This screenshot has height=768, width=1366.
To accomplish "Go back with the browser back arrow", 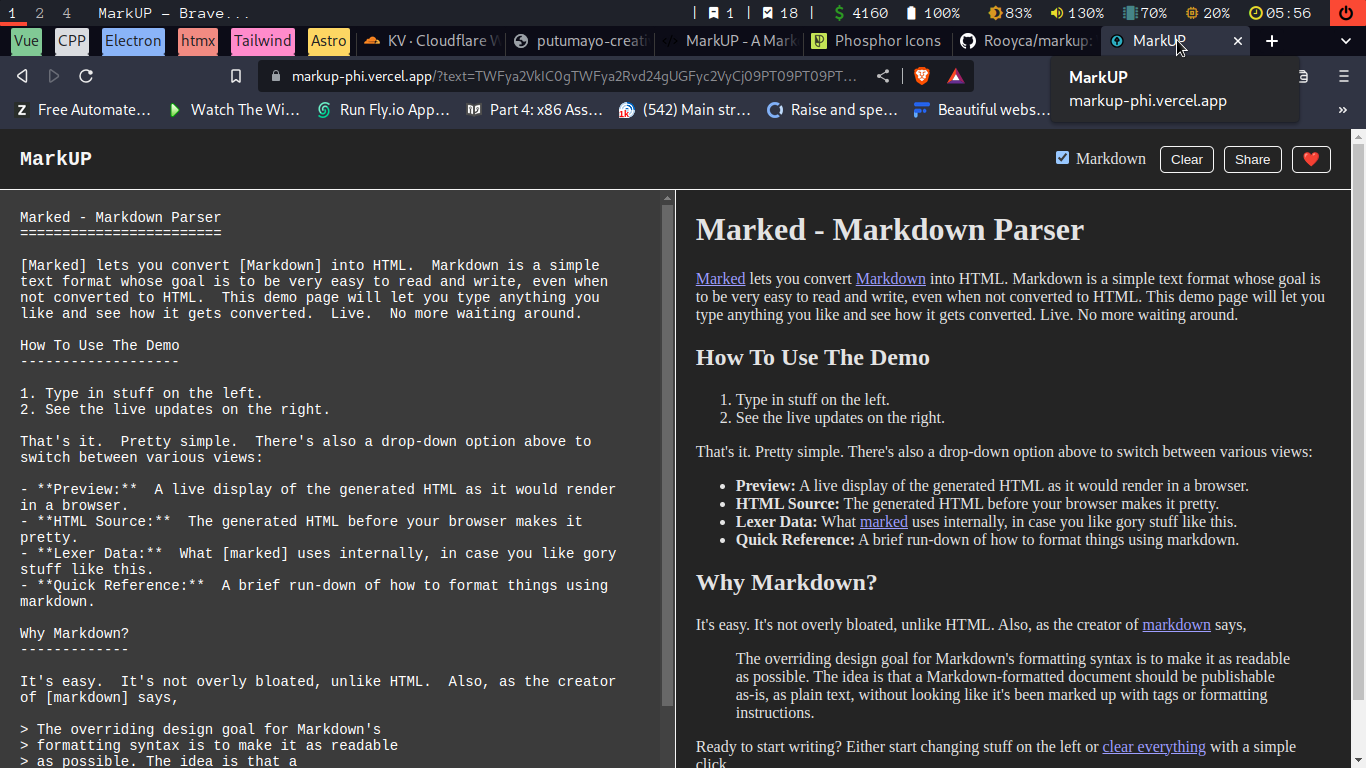I will click(x=22, y=76).
